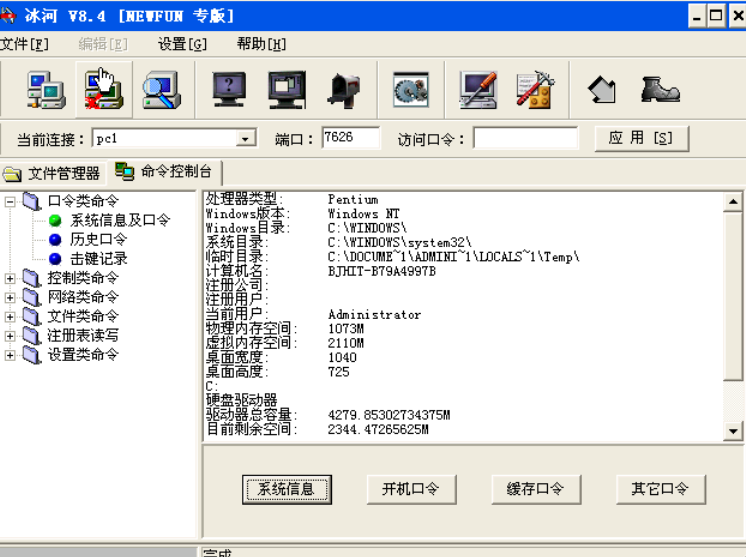Click the boot shoe exit icon
The image size is (746, 557).
click(x=660, y=90)
